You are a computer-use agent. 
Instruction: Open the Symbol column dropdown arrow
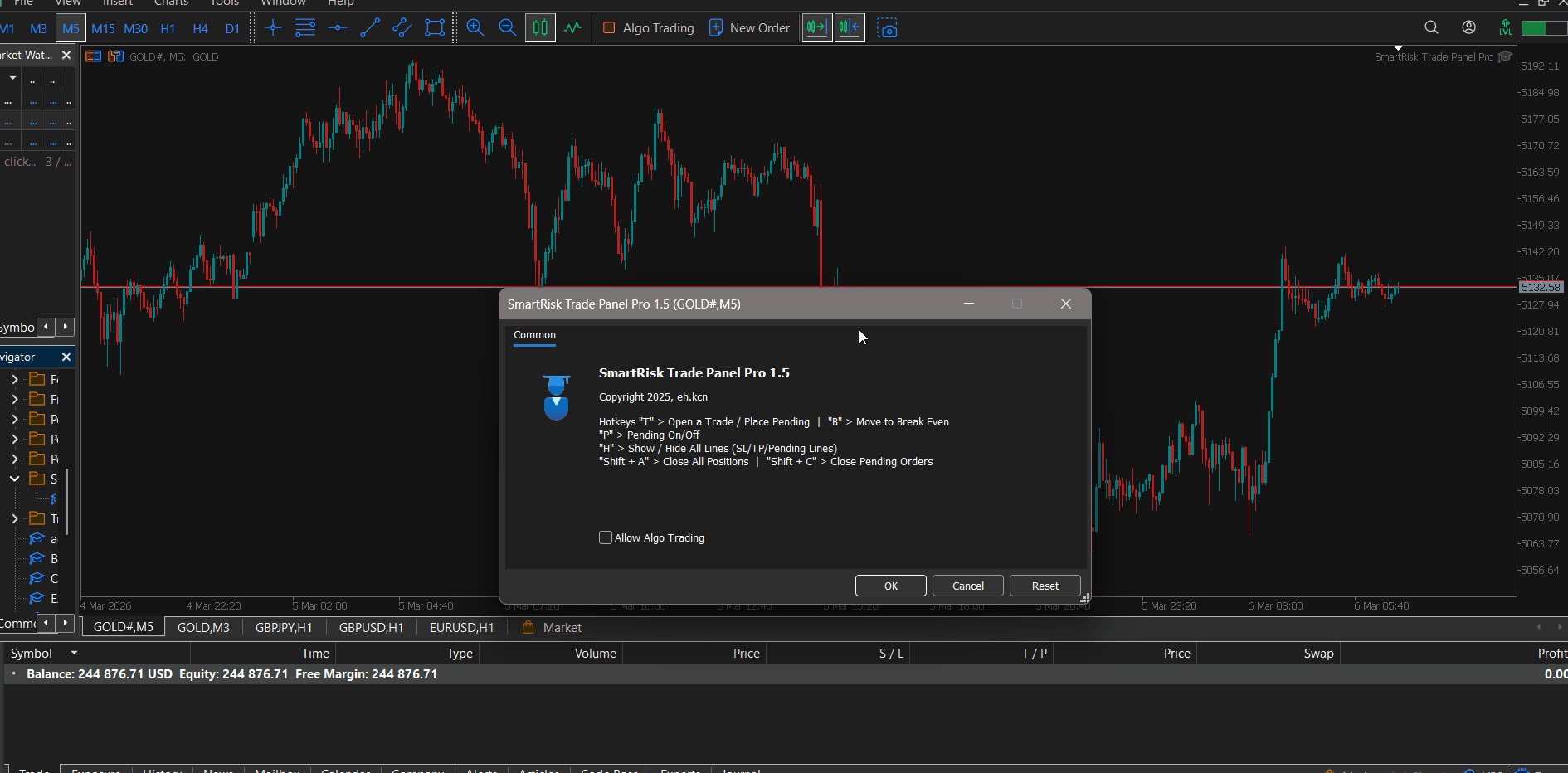[74, 653]
